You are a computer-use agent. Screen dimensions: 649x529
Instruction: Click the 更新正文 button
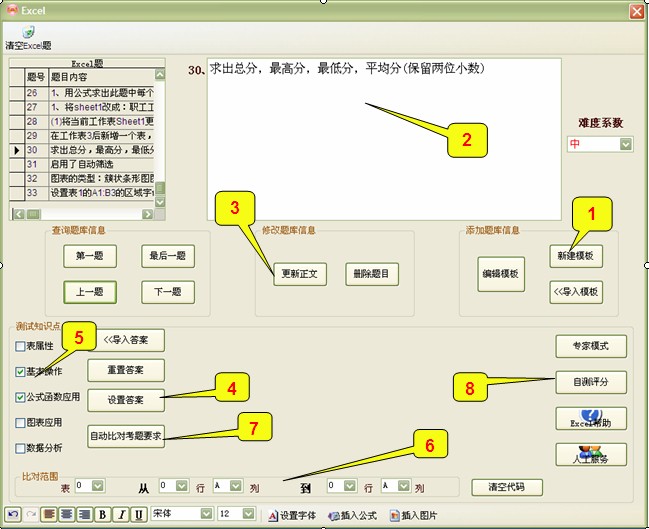tap(300, 274)
